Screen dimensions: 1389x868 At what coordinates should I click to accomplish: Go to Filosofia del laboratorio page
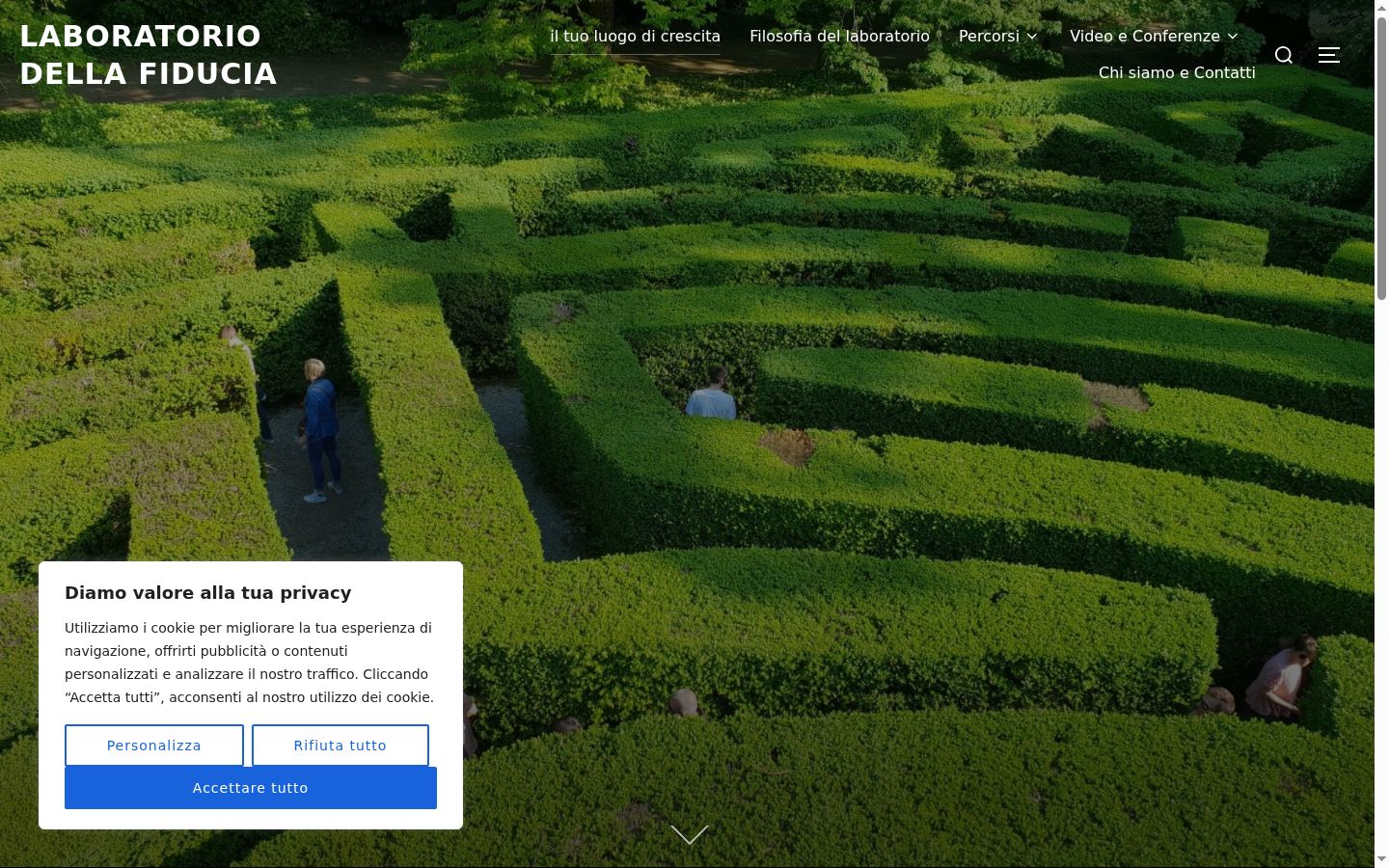tap(840, 37)
